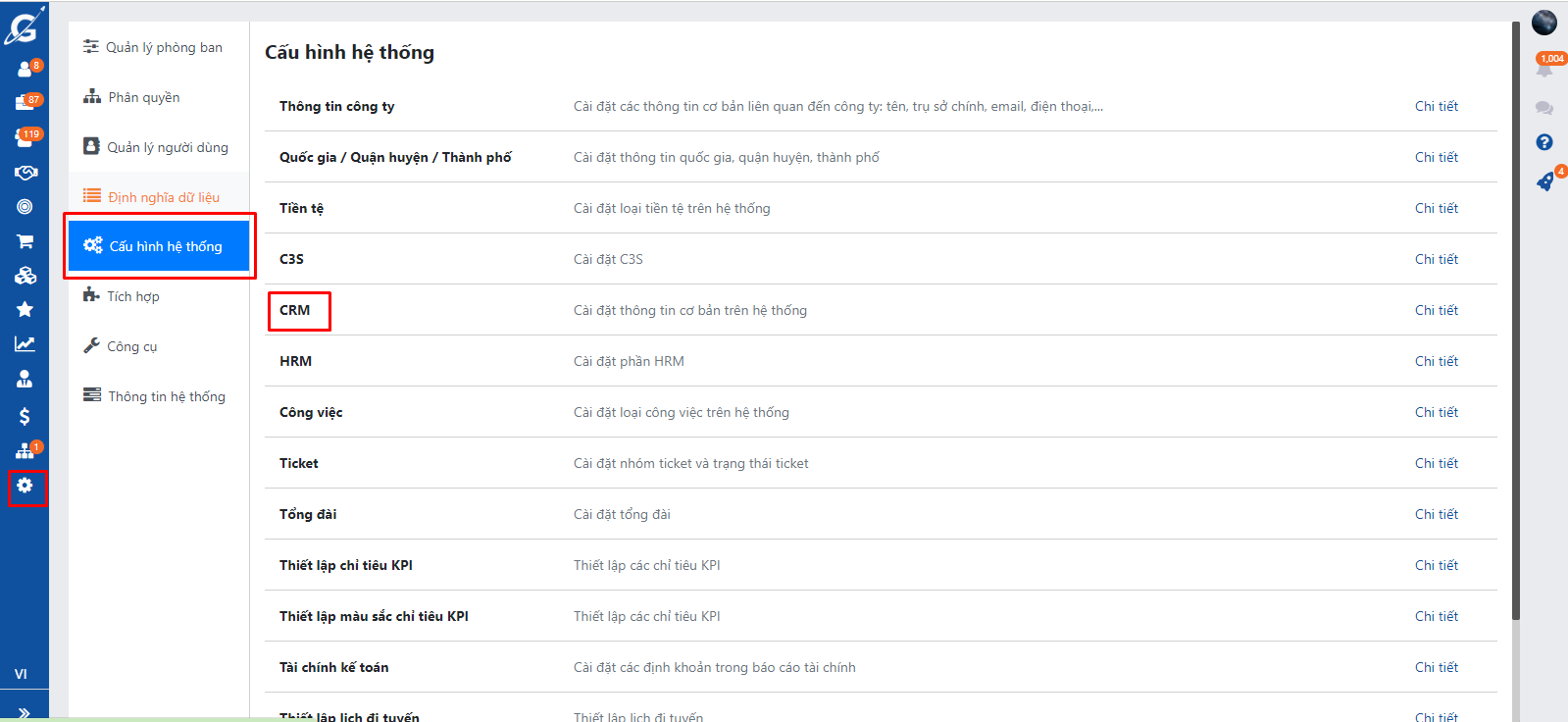
Task: Click the notification bell showing 1,004
Action: [1544, 67]
